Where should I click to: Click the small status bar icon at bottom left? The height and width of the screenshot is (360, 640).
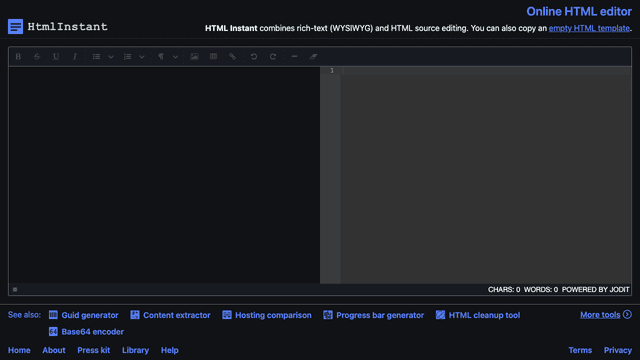(x=15, y=289)
